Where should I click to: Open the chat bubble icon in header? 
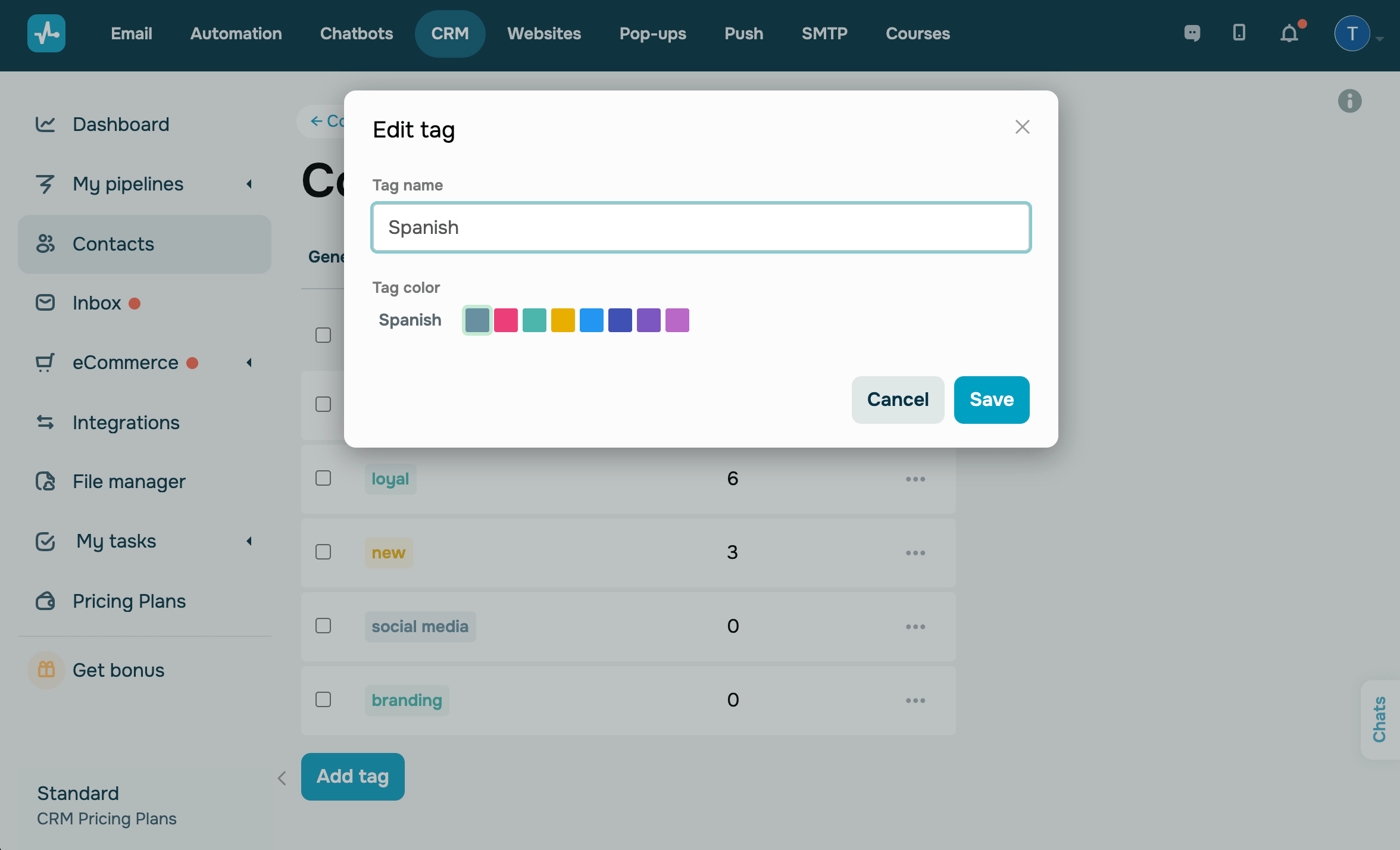pyautogui.click(x=1192, y=33)
